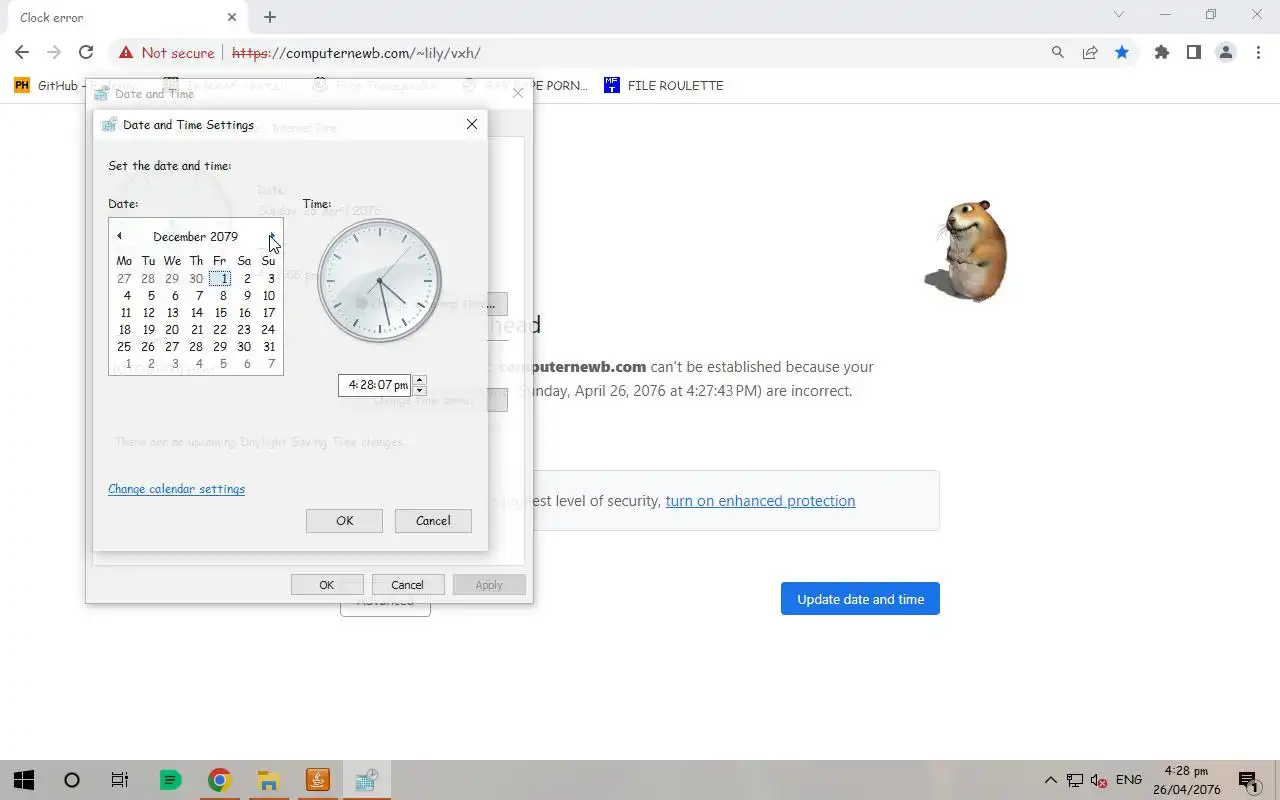Click the share page icon

[x=1090, y=53]
